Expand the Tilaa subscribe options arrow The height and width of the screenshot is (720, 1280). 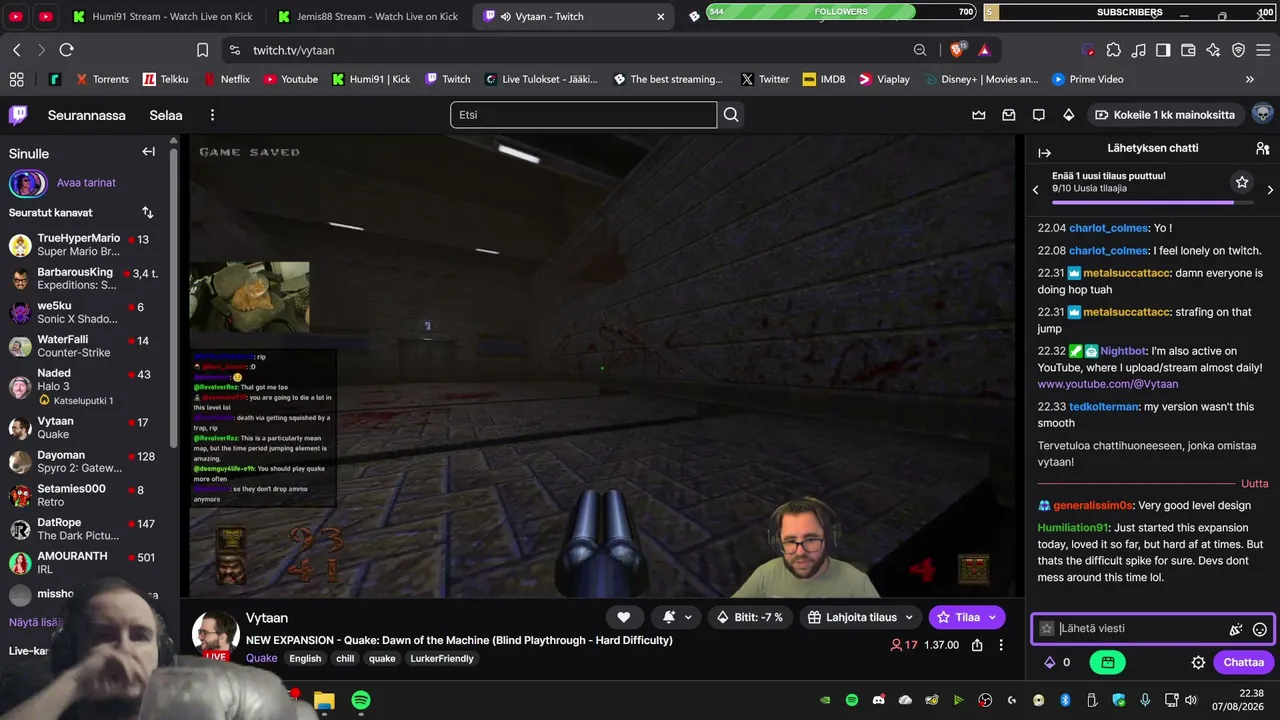click(993, 617)
